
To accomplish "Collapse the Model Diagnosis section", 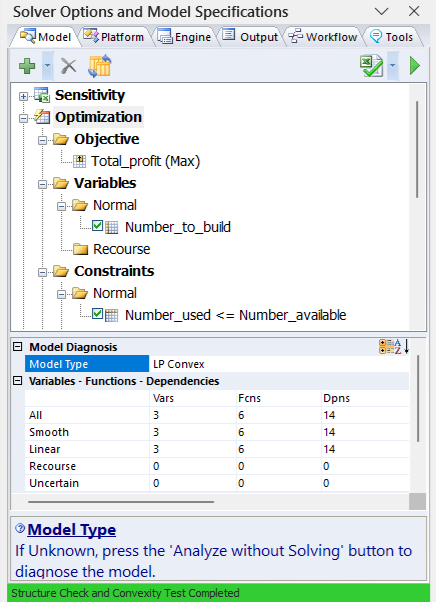I will tap(17, 347).
